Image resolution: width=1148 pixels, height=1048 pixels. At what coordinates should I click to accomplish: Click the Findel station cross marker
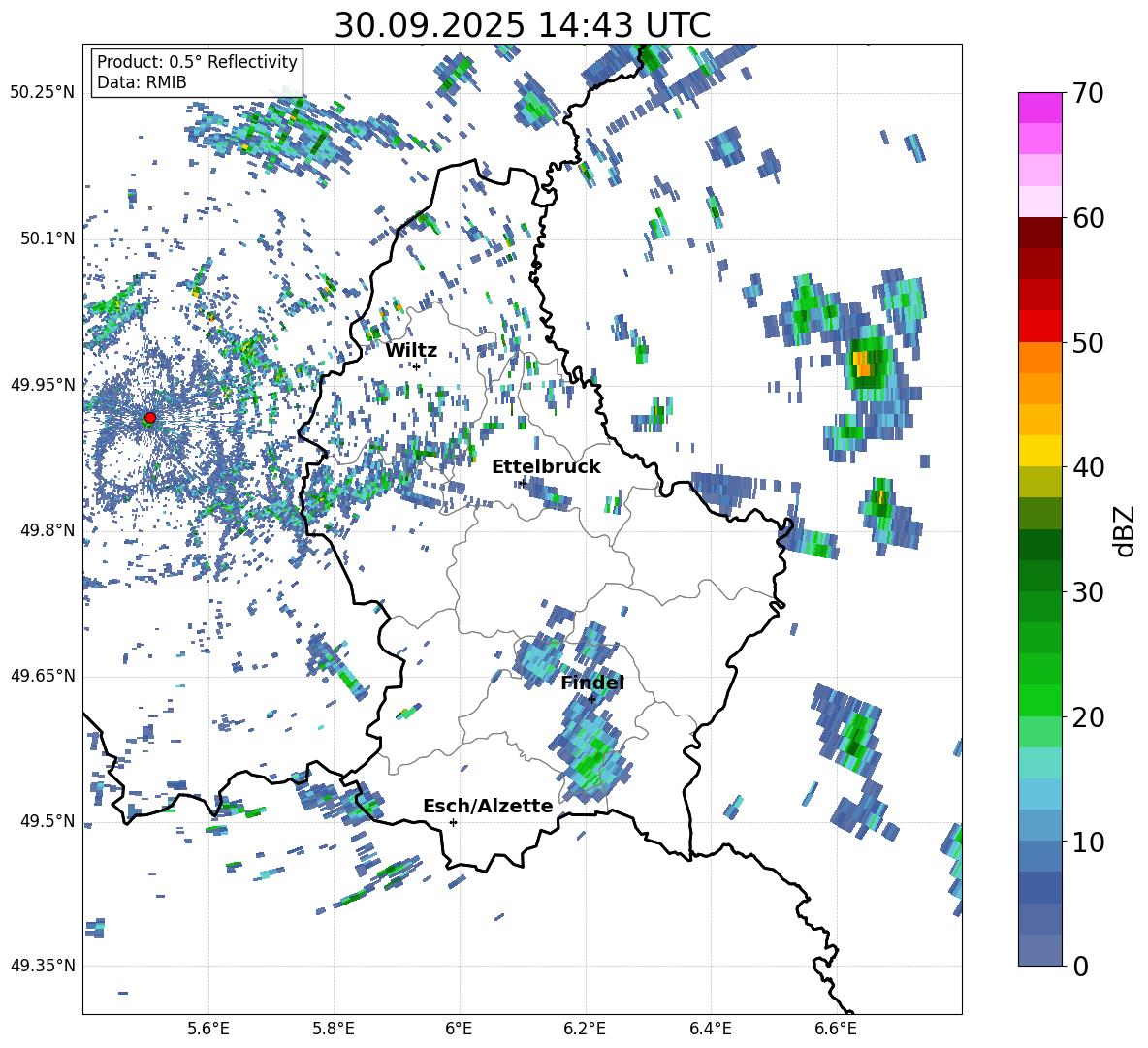click(x=591, y=699)
